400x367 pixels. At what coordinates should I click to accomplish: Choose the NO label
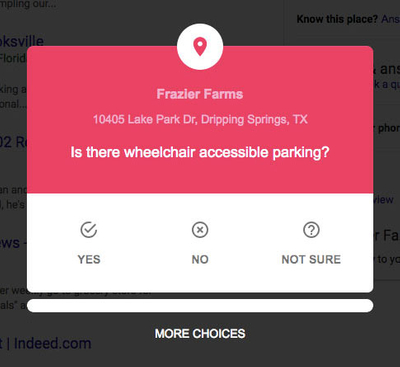(200, 259)
